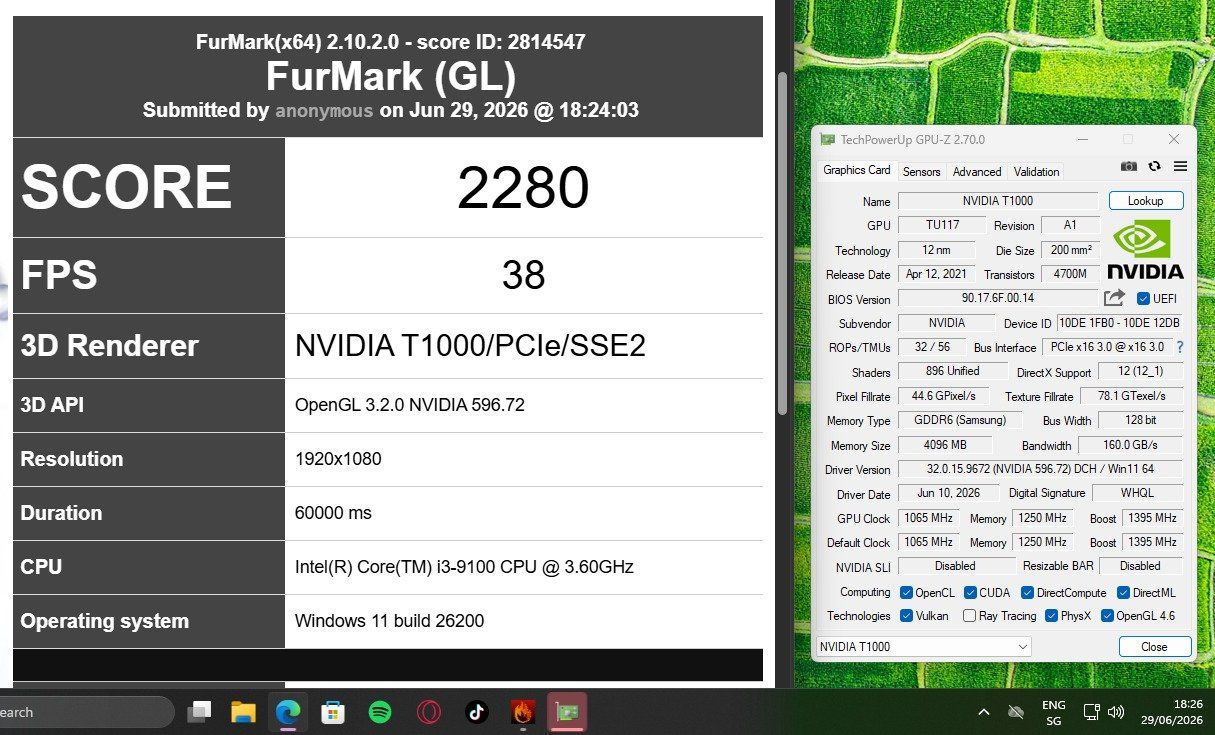1215x735 pixels.
Task: Switch to the Sensors tab
Action: 921,171
